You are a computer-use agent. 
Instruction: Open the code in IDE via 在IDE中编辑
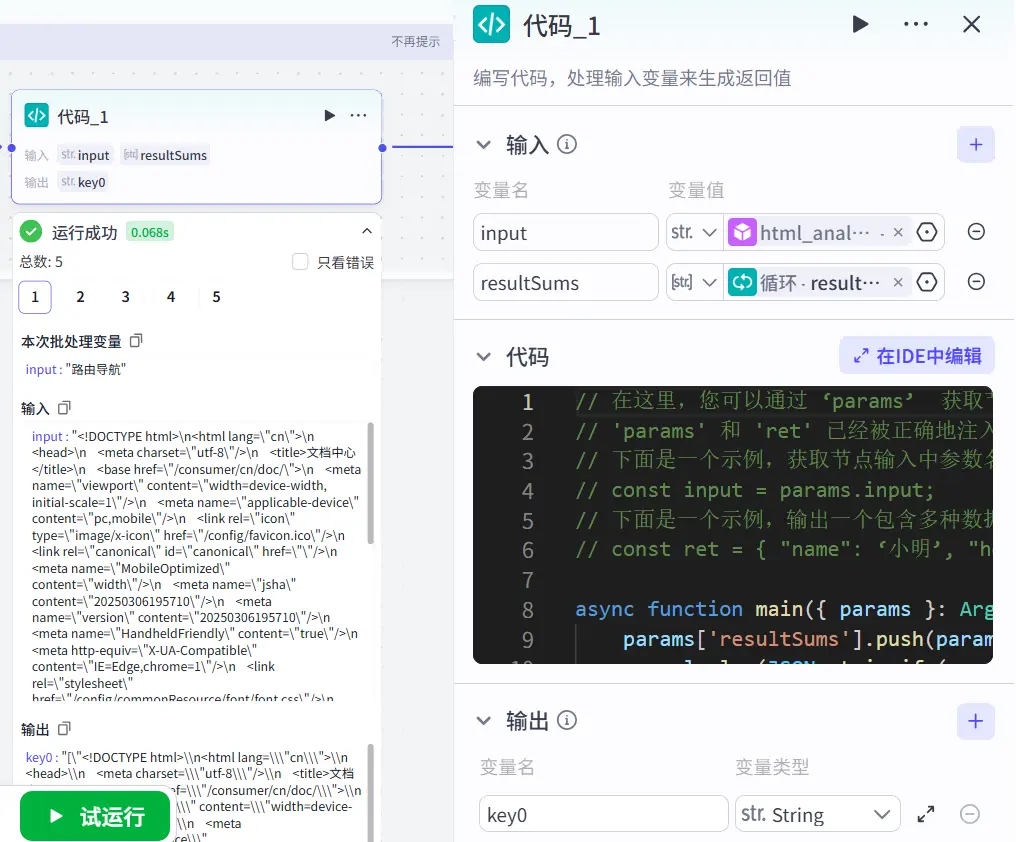point(915,356)
